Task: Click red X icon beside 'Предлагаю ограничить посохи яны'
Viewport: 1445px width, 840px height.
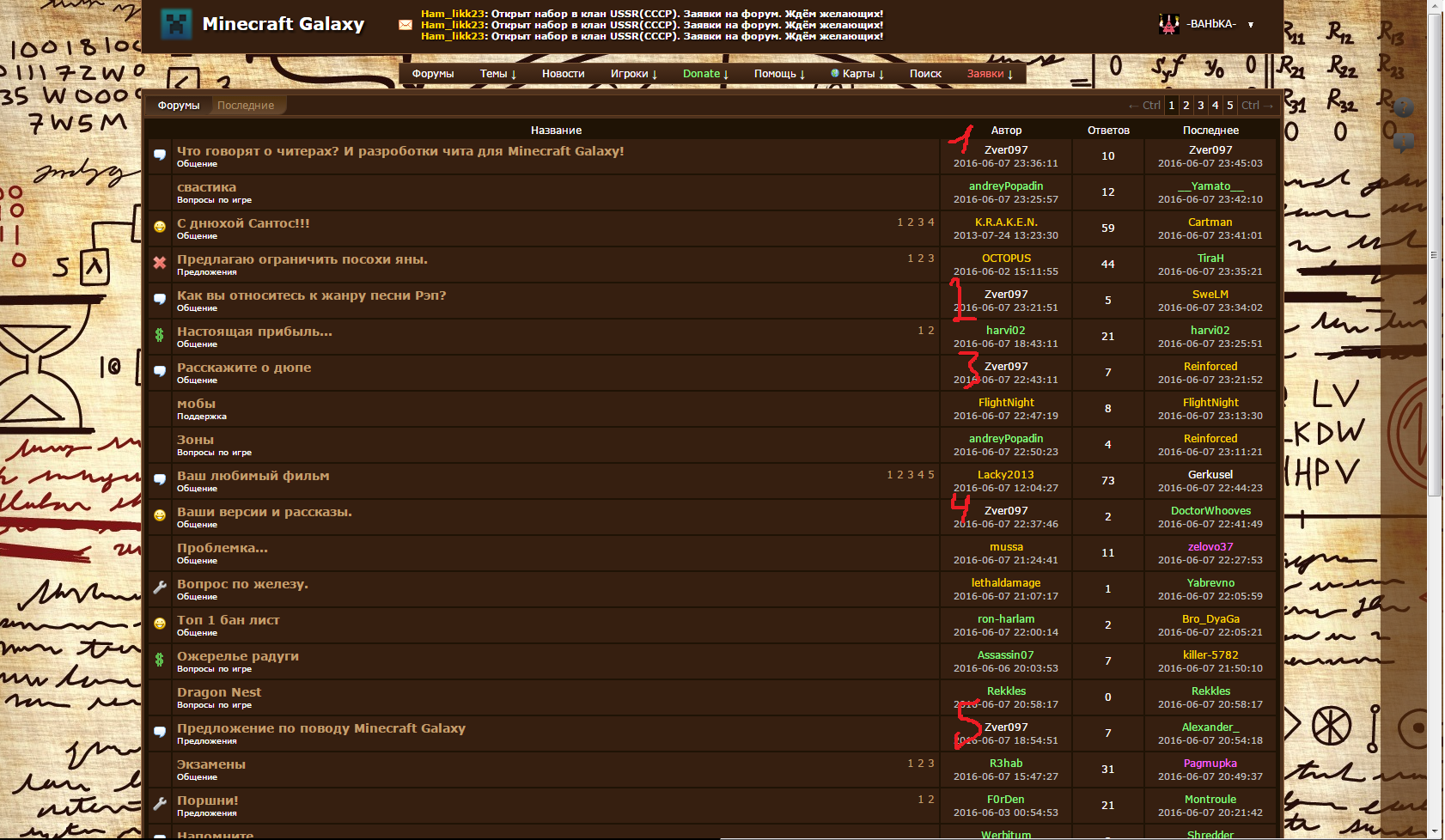Action: click(x=160, y=263)
